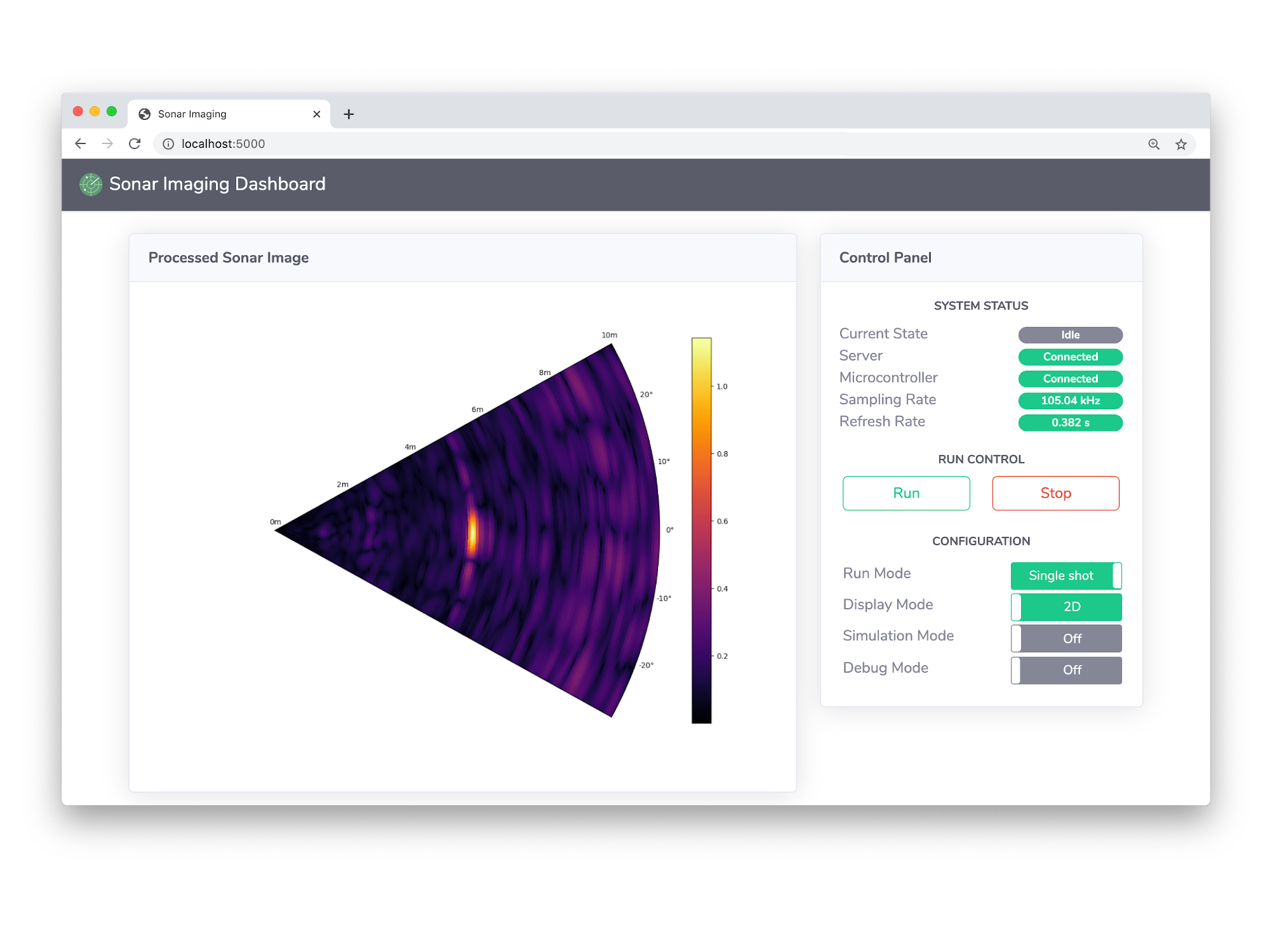Viewport: 1270px width, 952px height.
Task: Click the browser zoom/search icon
Action: [1153, 143]
